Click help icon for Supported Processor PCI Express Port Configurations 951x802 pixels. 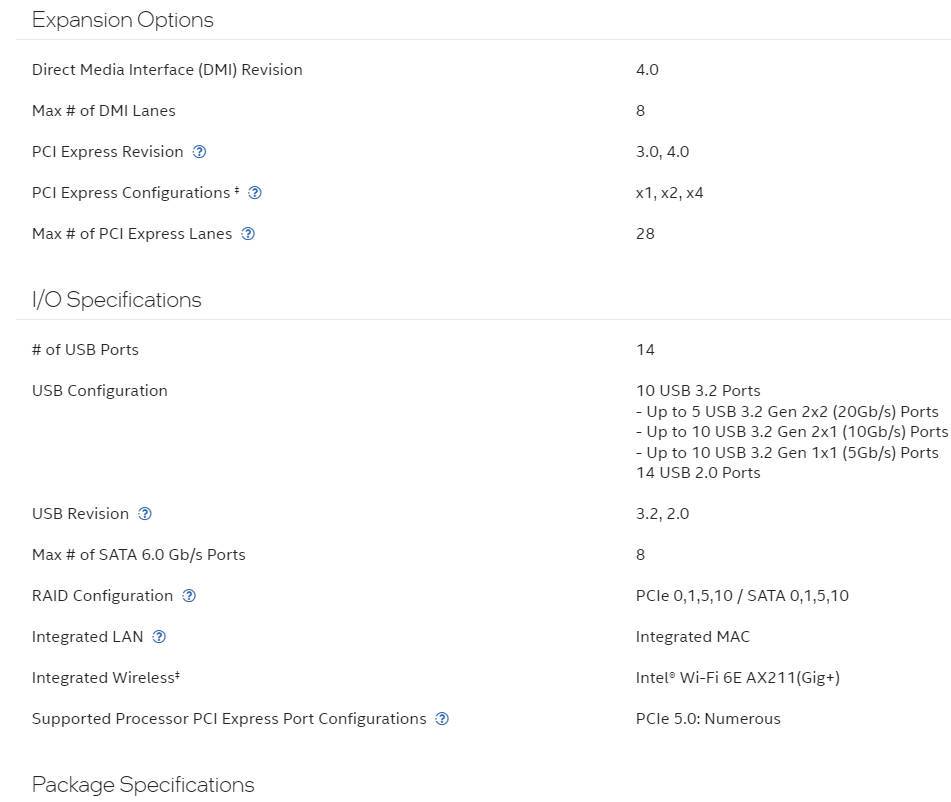pyautogui.click(x=441, y=718)
